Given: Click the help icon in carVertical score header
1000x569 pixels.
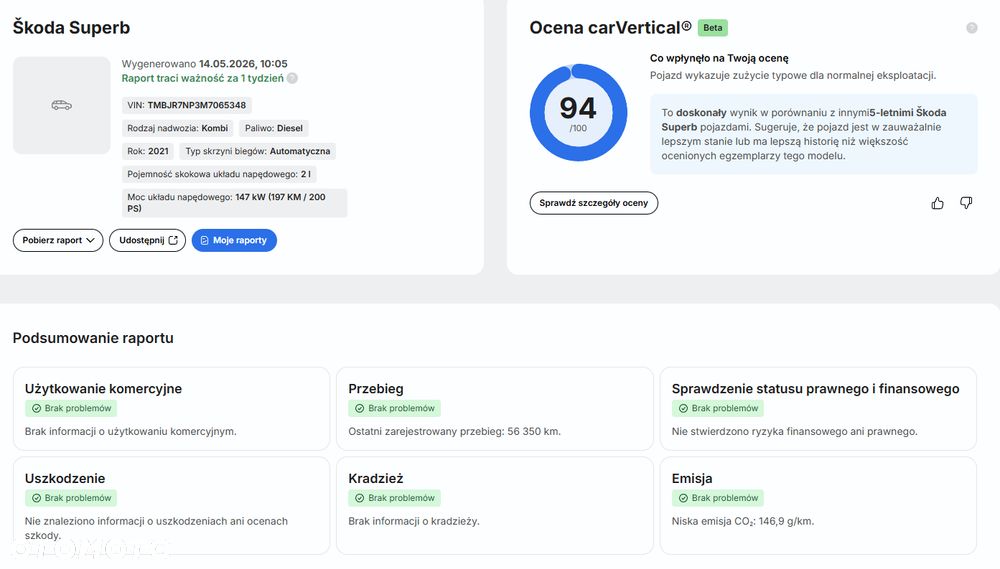Looking at the screenshot, I should click(x=971, y=28).
